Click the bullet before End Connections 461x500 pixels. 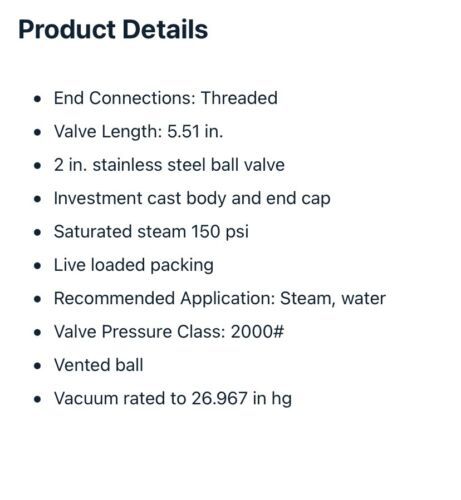[38, 99]
